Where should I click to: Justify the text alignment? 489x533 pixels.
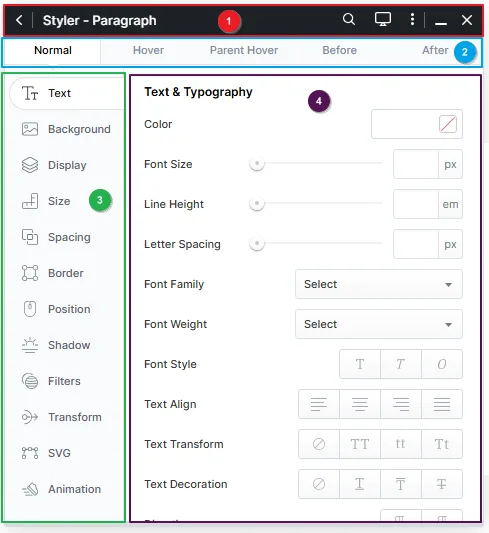click(x=442, y=404)
